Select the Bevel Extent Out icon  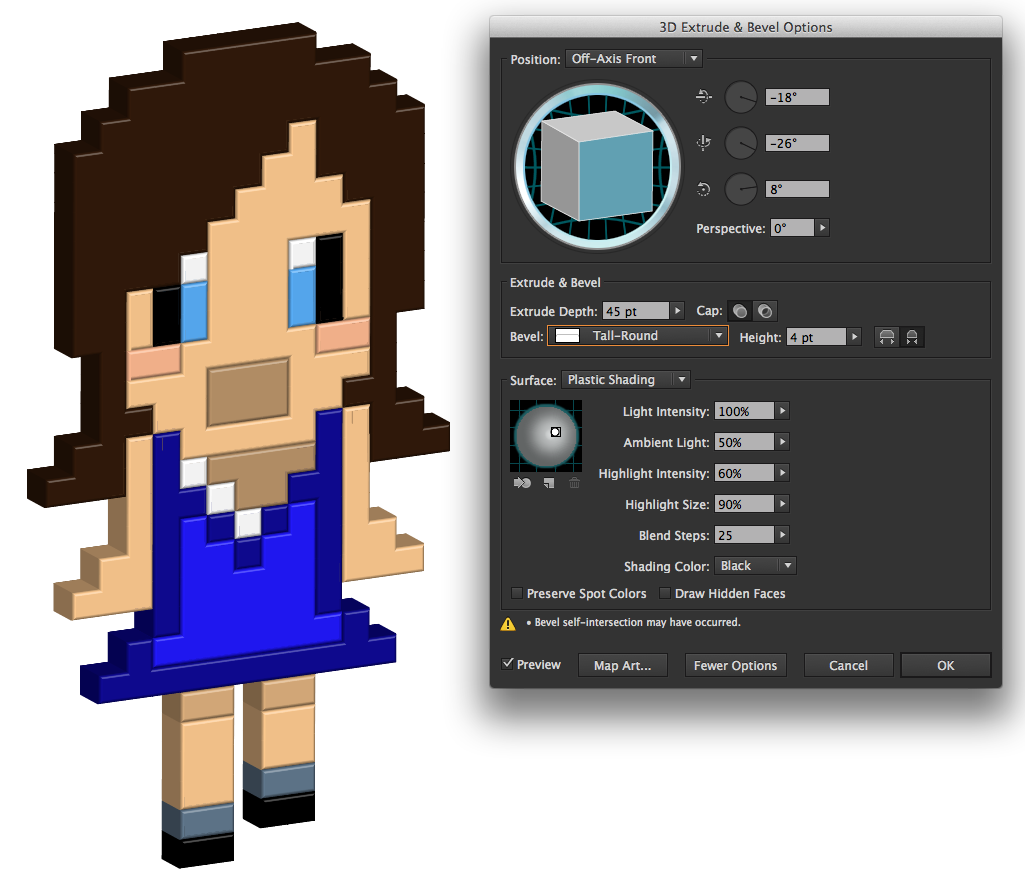click(x=886, y=336)
